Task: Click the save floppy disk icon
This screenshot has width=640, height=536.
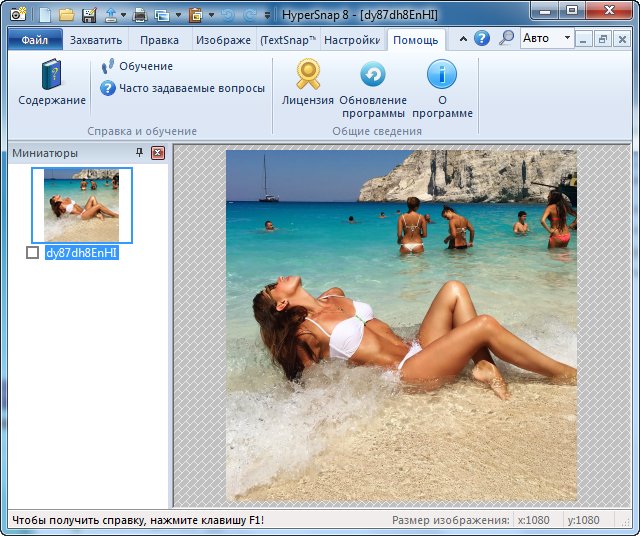Action: [x=89, y=15]
